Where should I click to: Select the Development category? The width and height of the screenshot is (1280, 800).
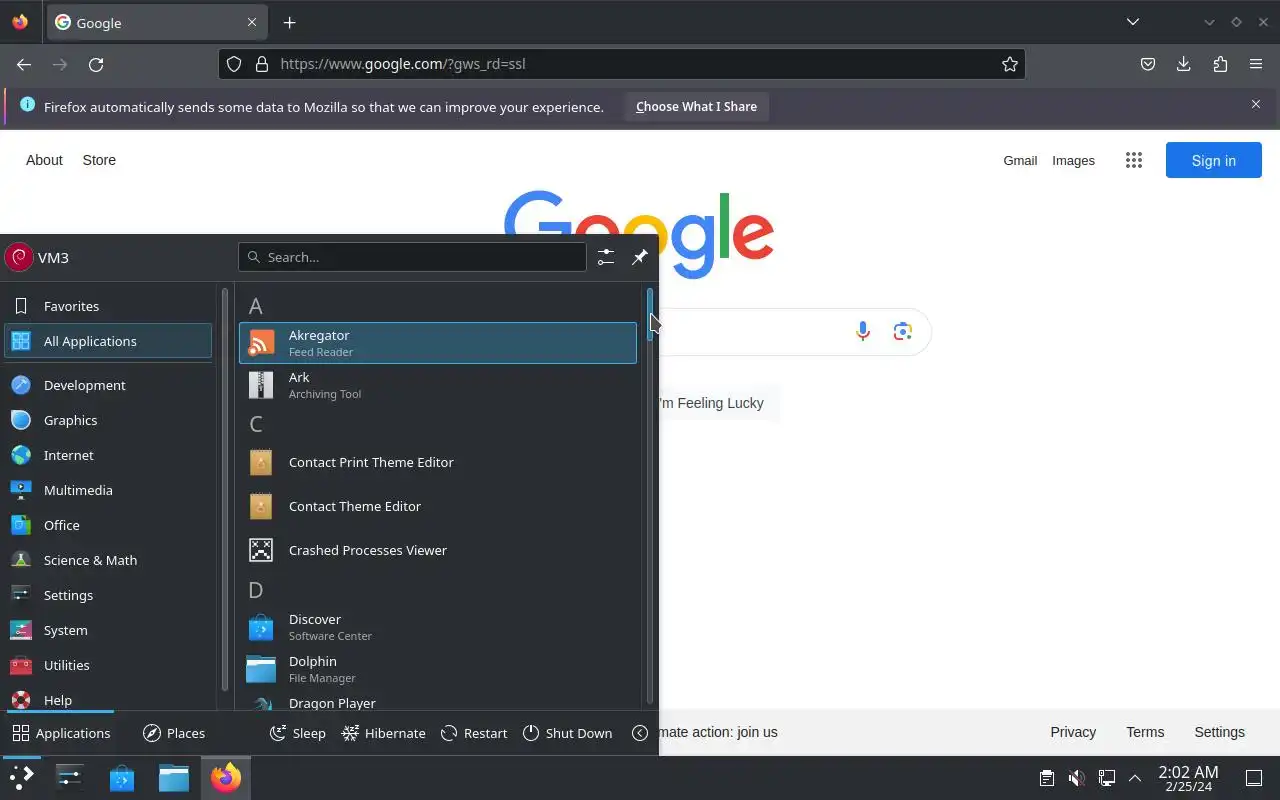click(x=108, y=385)
